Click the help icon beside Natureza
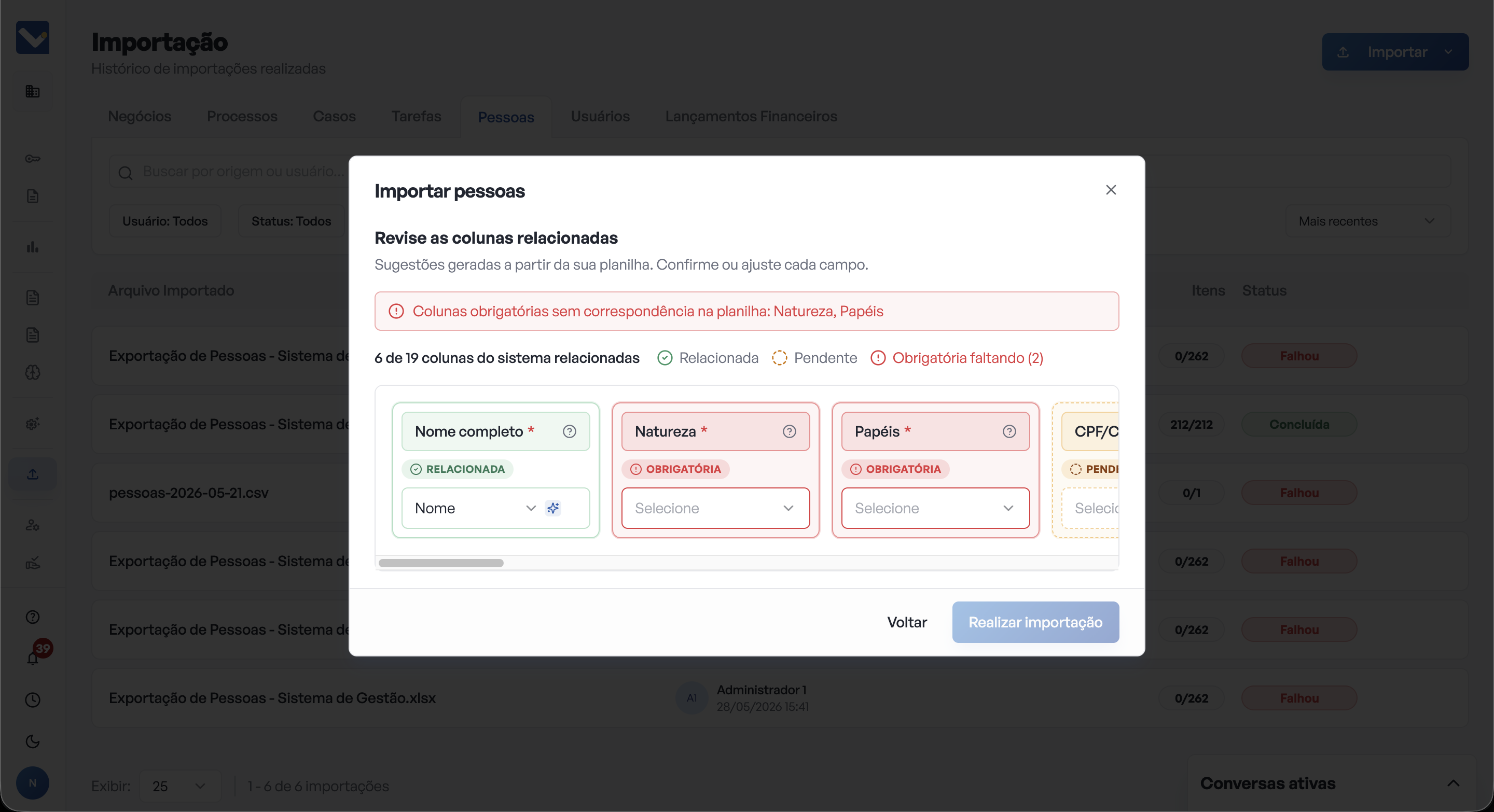The width and height of the screenshot is (1494, 812). (x=789, y=431)
